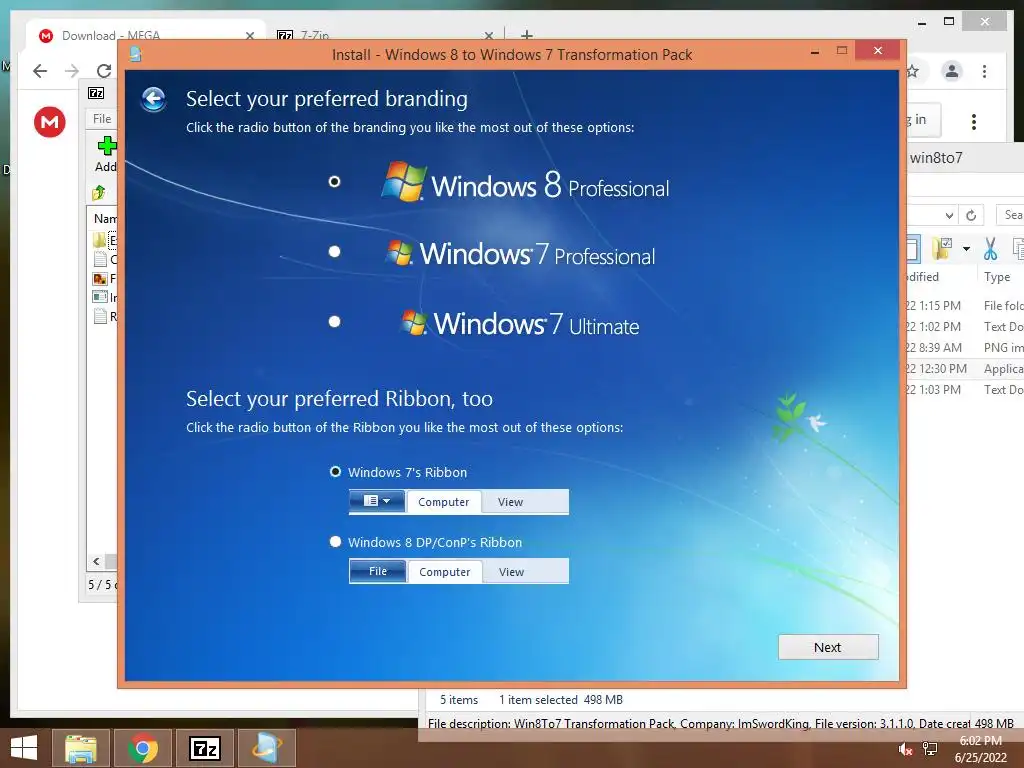
Task: Click File tab in Windows 8 ribbon preview
Action: coord(377,571)
